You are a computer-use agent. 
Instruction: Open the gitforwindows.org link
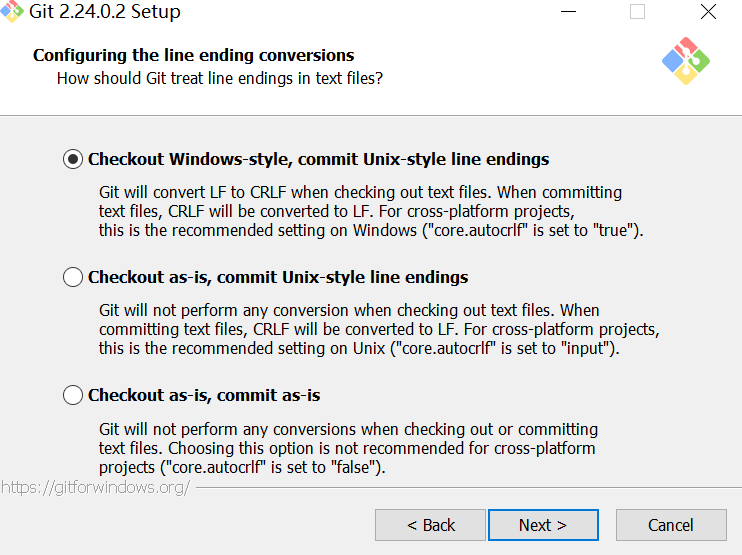click(95, 487)
